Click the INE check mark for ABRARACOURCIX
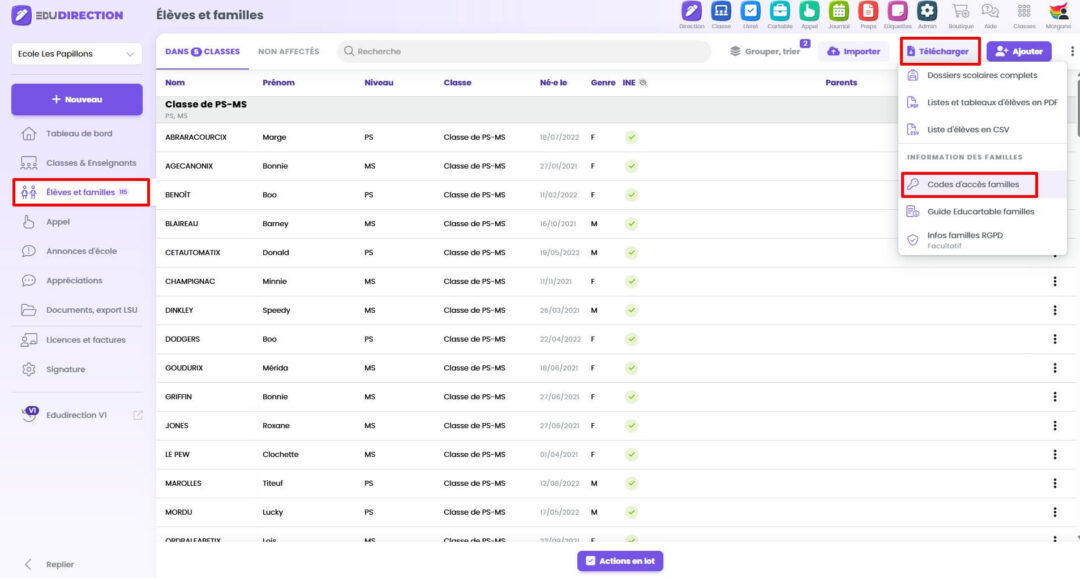The width and height of the screenshot is (1080, 578). click(631, 137)
